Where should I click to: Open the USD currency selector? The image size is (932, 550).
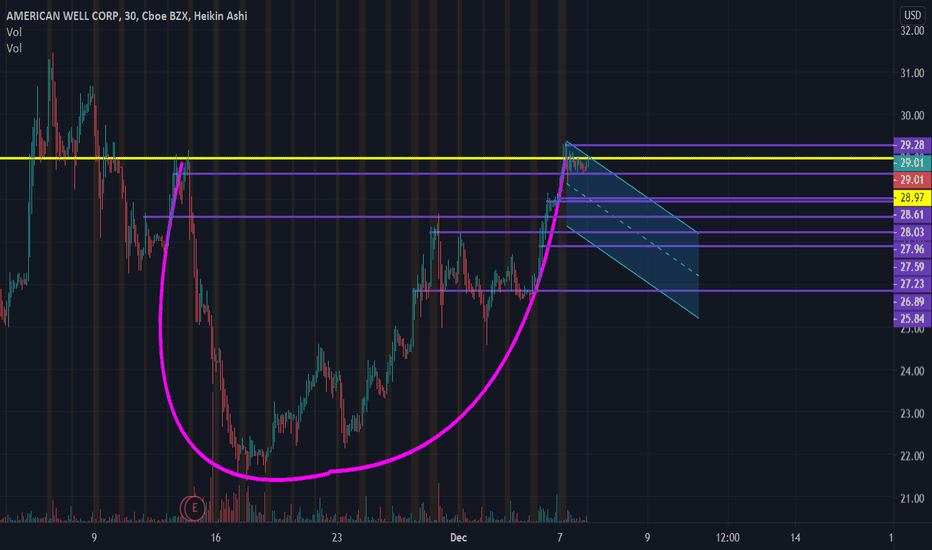[x=912, y=15]
